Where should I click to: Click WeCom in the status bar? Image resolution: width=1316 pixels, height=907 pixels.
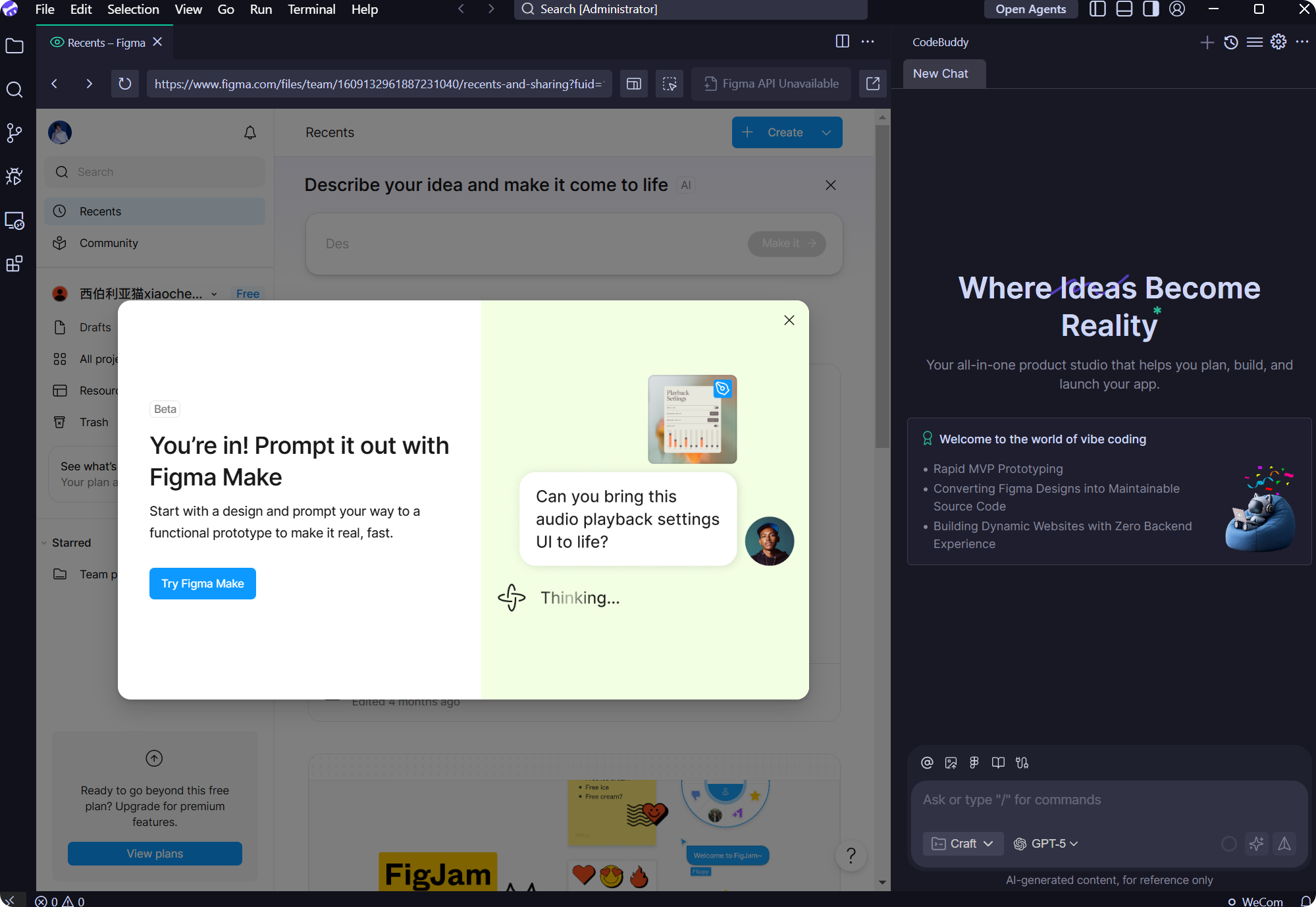(1255, 900)
